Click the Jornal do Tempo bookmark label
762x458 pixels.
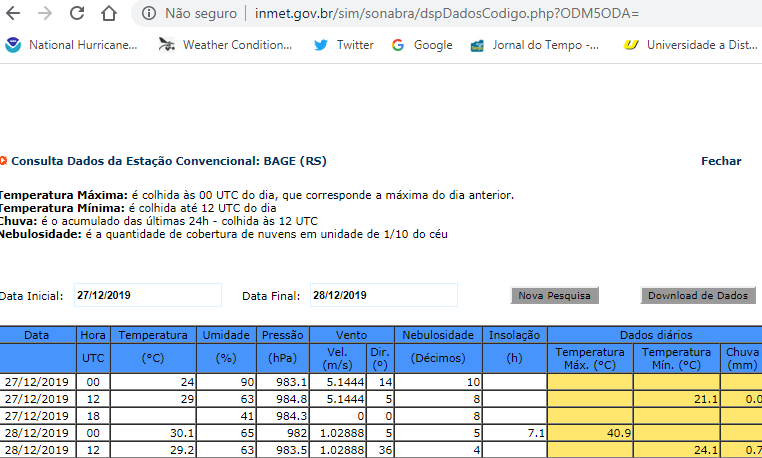[545, 45]
